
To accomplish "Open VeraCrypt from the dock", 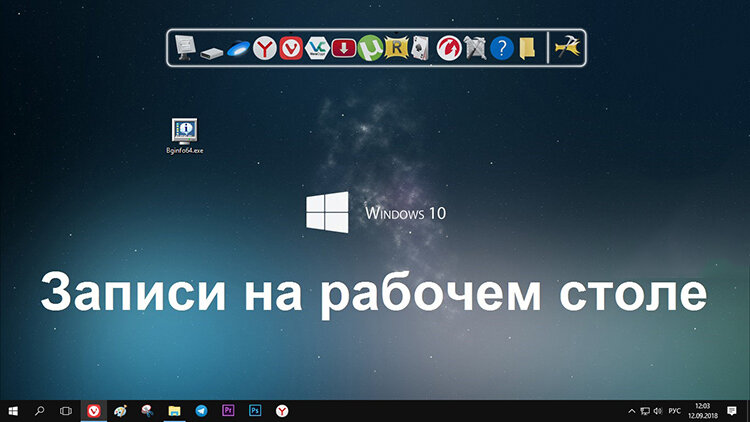I will pos(317,48).
